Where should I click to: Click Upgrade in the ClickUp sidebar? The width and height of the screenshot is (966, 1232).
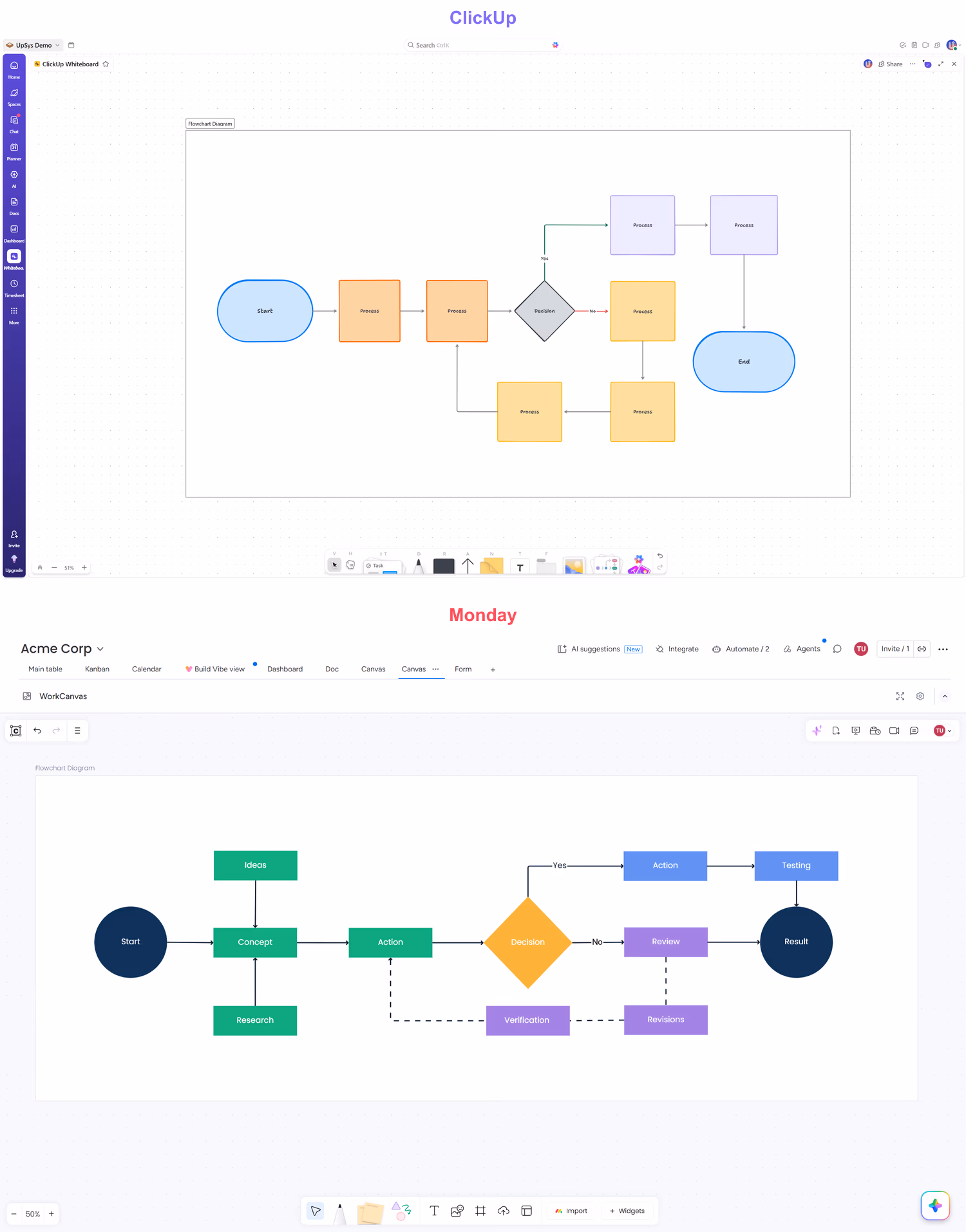click(14, 563)
